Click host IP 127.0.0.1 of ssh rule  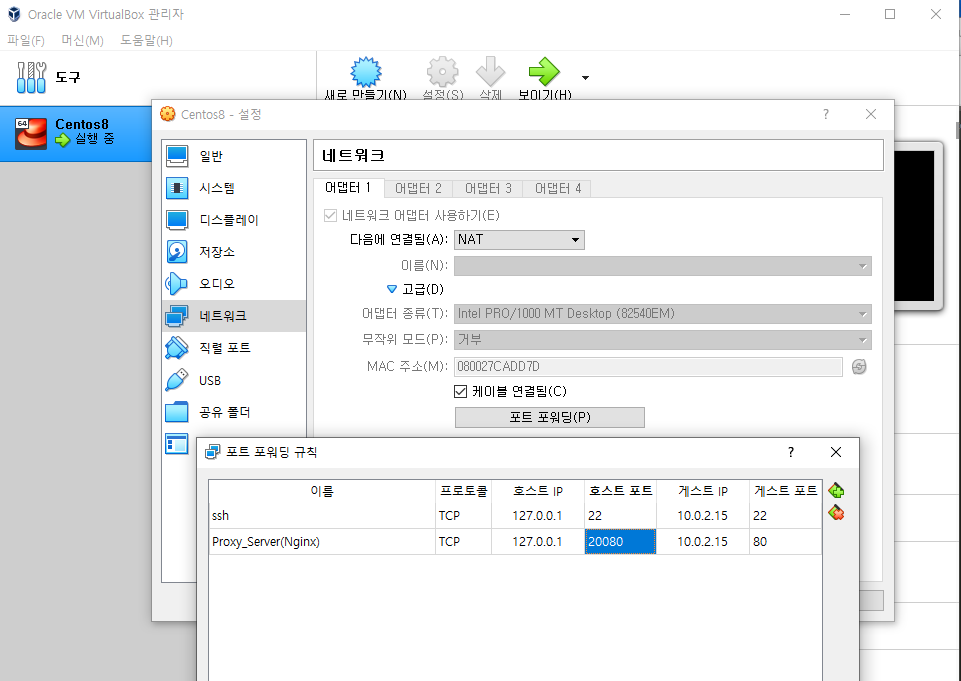(537, 516)
